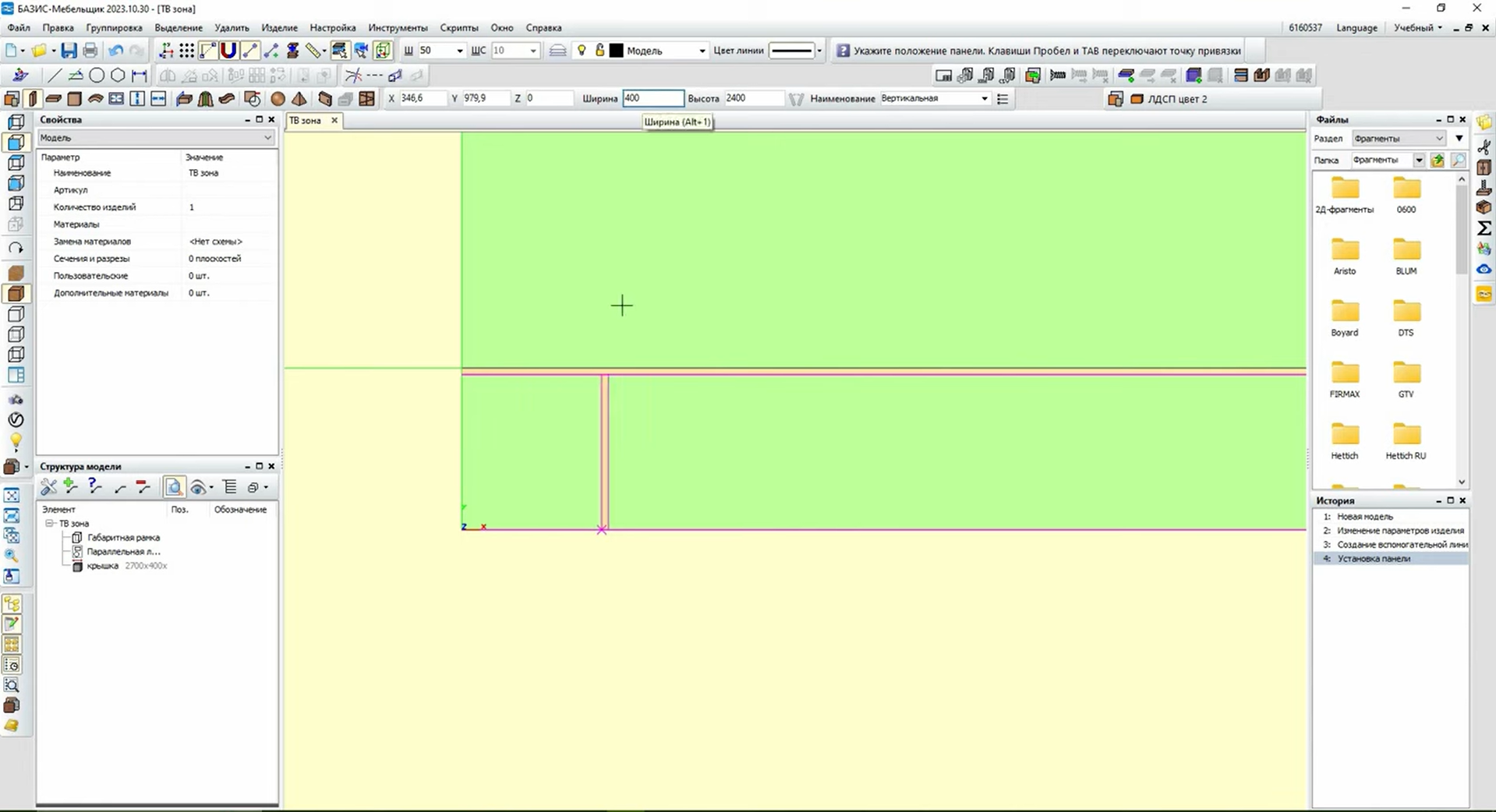Toggle the lock icon next to layer color
Viewport: 1496px width, 812px height.
point(599,51)
